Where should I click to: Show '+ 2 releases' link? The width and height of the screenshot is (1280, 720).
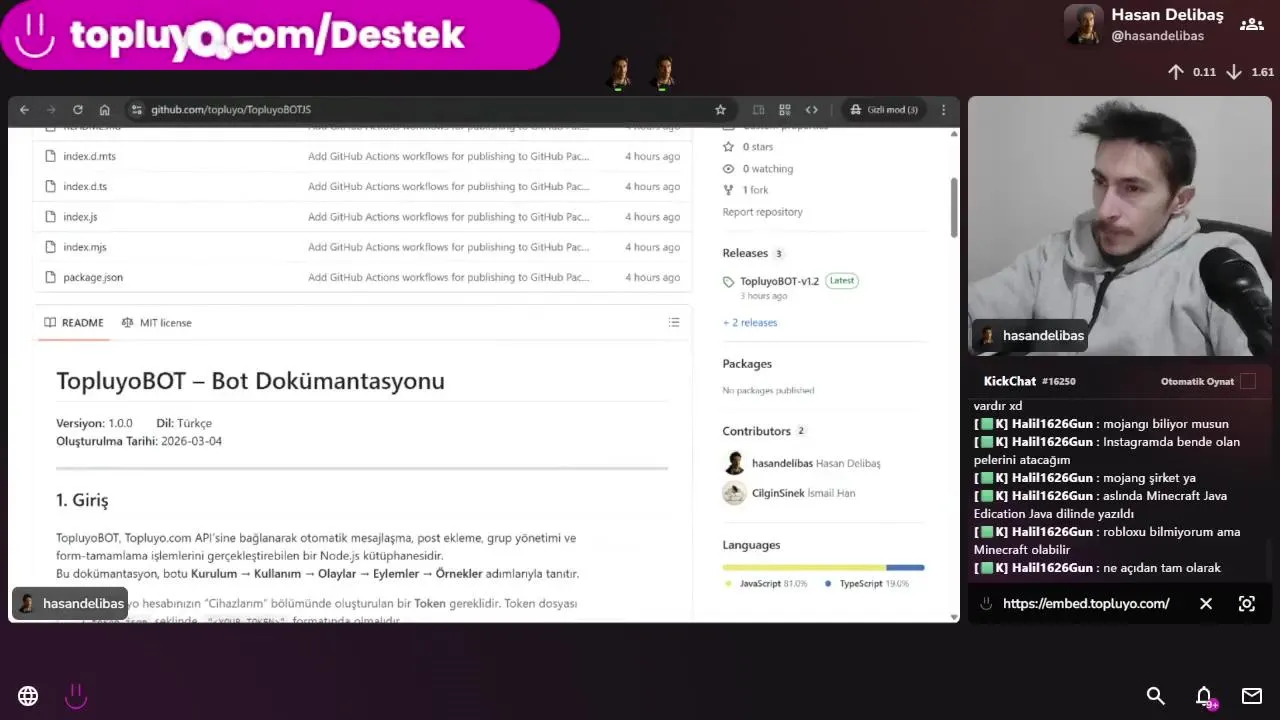(750, 323)
